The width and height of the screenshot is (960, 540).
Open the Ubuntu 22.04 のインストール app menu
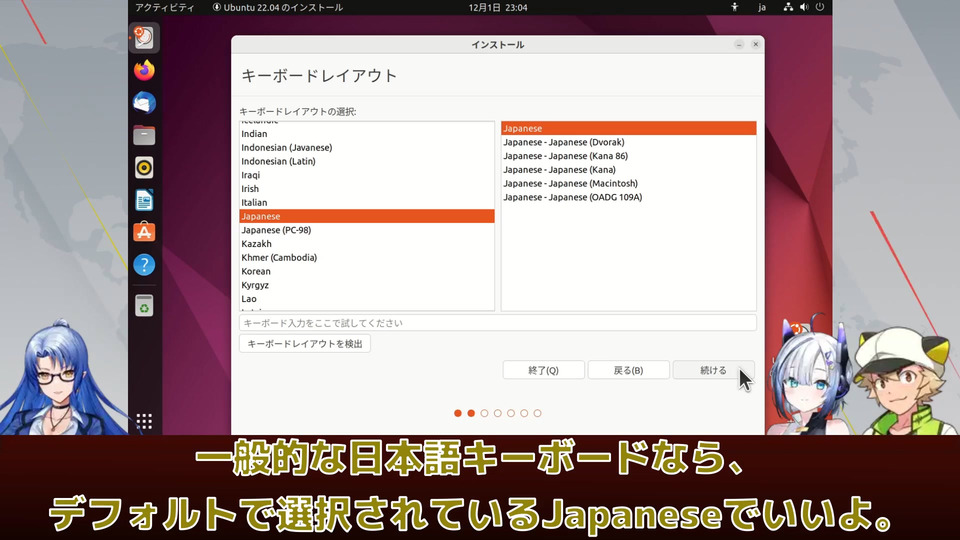(277, 7)
